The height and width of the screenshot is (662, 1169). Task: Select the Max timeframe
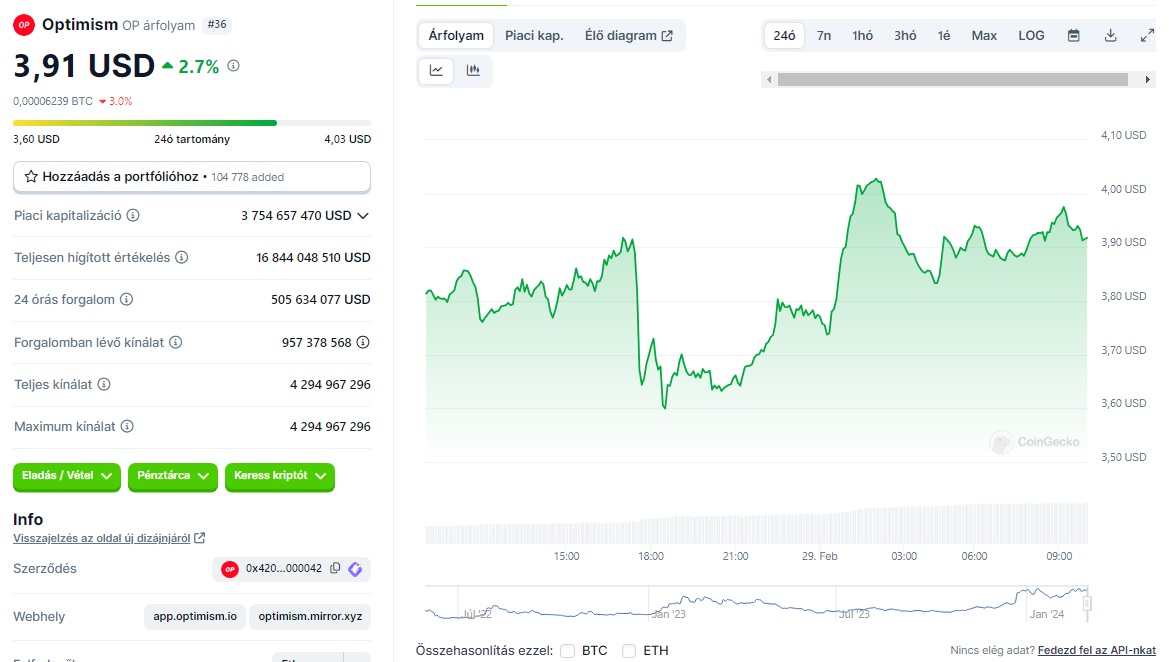pyautogui.click(x=984, y=36)
